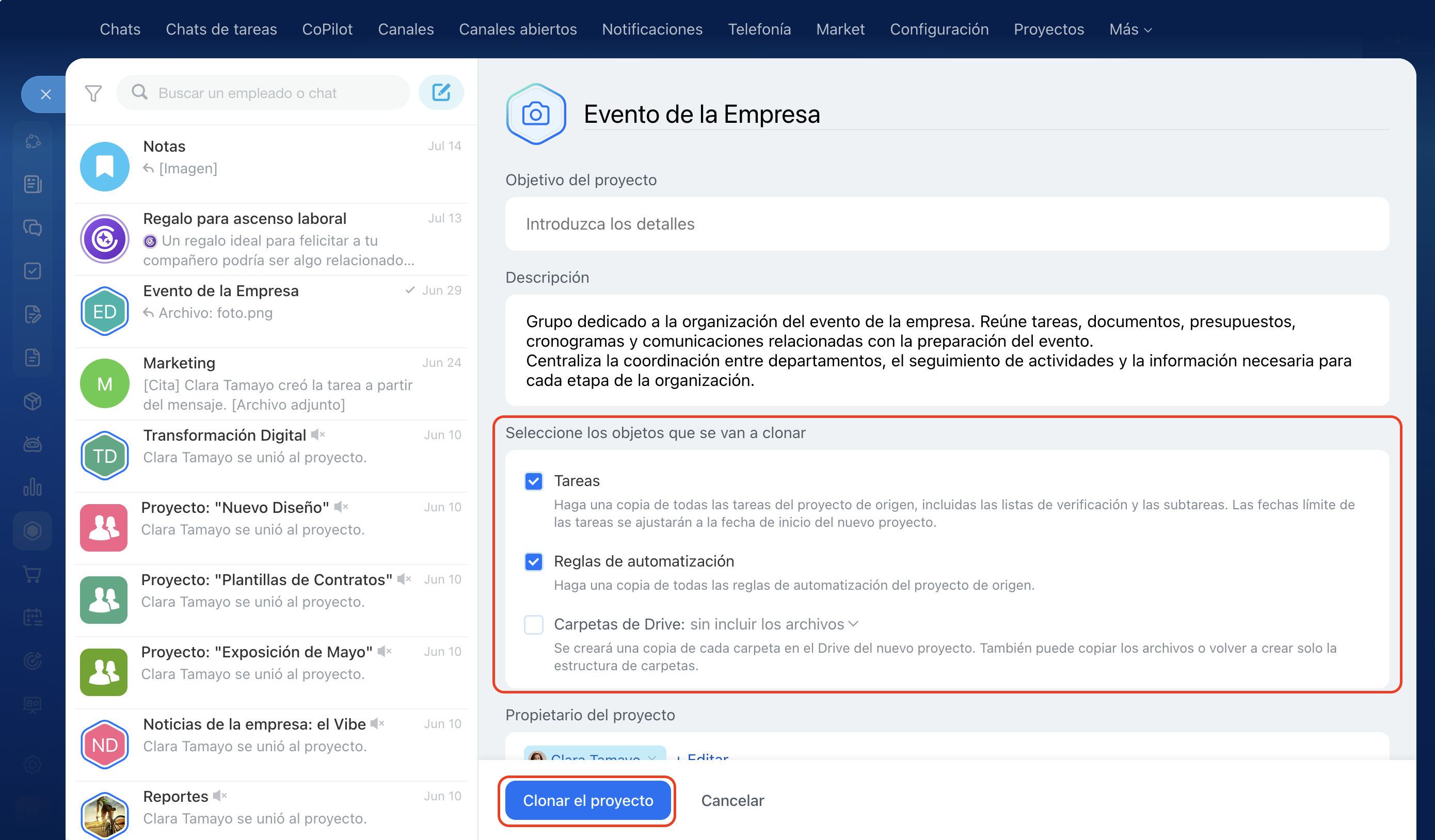This screenshot has width=1435, height=840.
Task: Open the Proyecto: "Exposición de Mayo" chat
Action: tap(272, 672)
